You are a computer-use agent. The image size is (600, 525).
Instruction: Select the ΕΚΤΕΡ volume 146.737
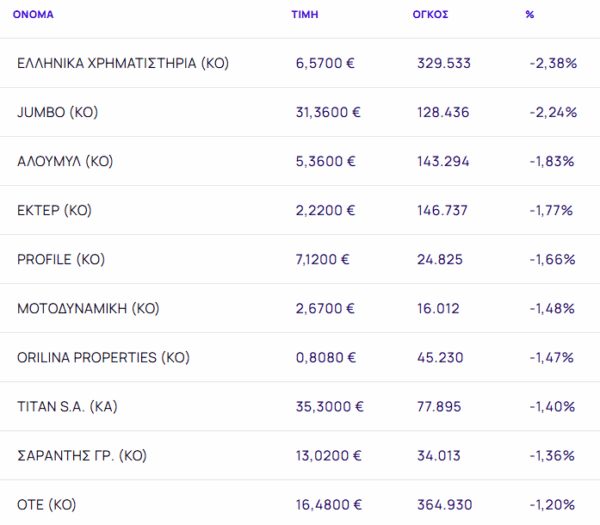tap(443, 210)
